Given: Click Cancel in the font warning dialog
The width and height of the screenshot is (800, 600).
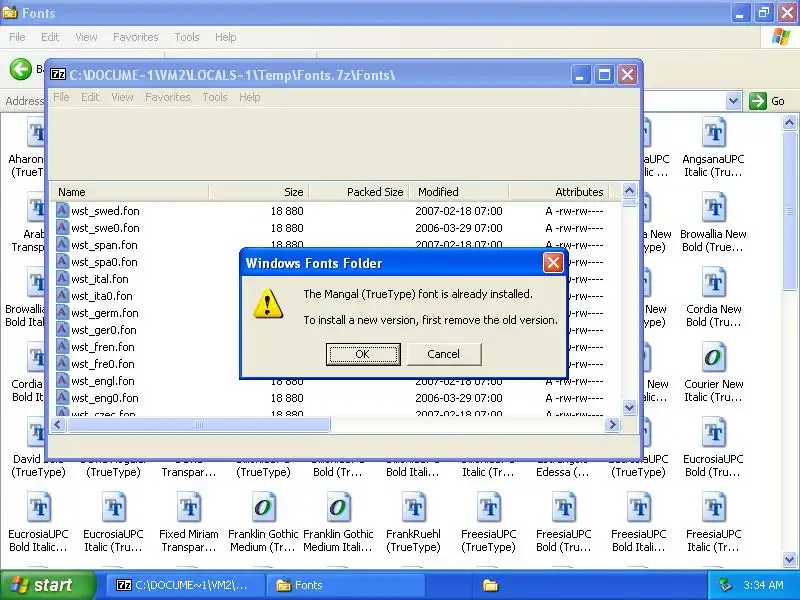Looking at the screenshot, I should [x=443, y=354].
